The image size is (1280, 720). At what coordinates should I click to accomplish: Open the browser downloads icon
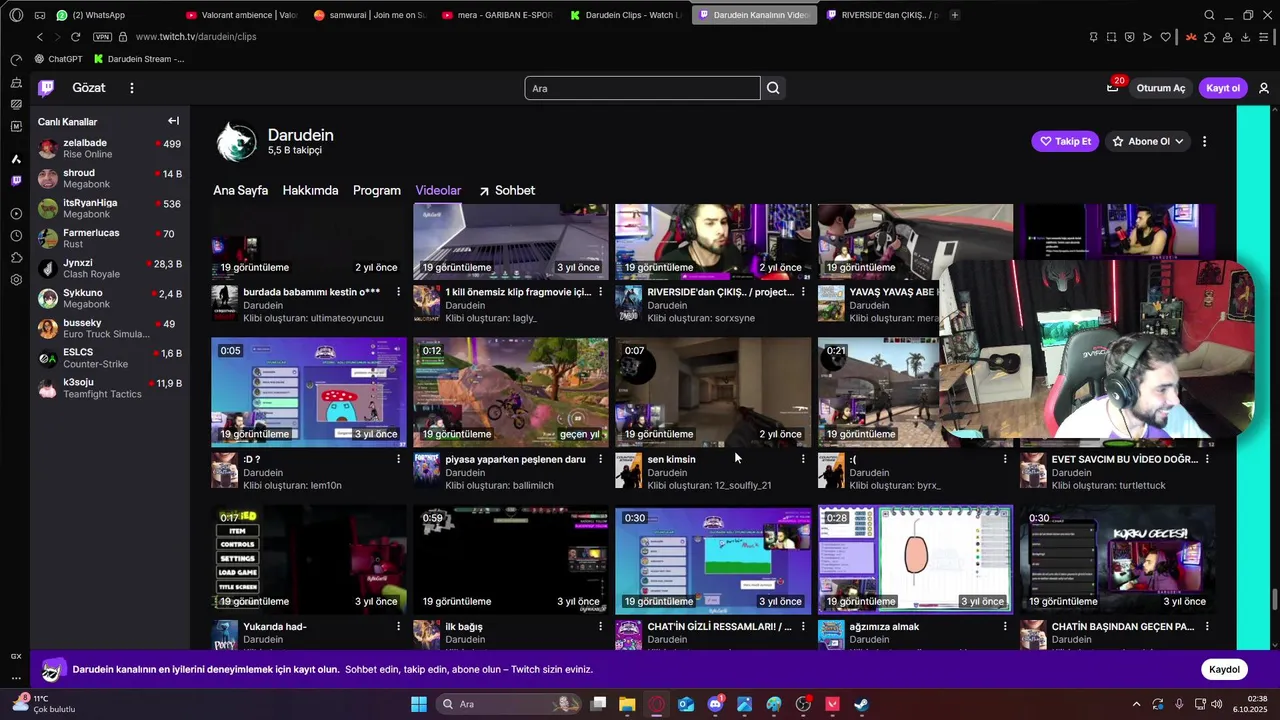1246,37
